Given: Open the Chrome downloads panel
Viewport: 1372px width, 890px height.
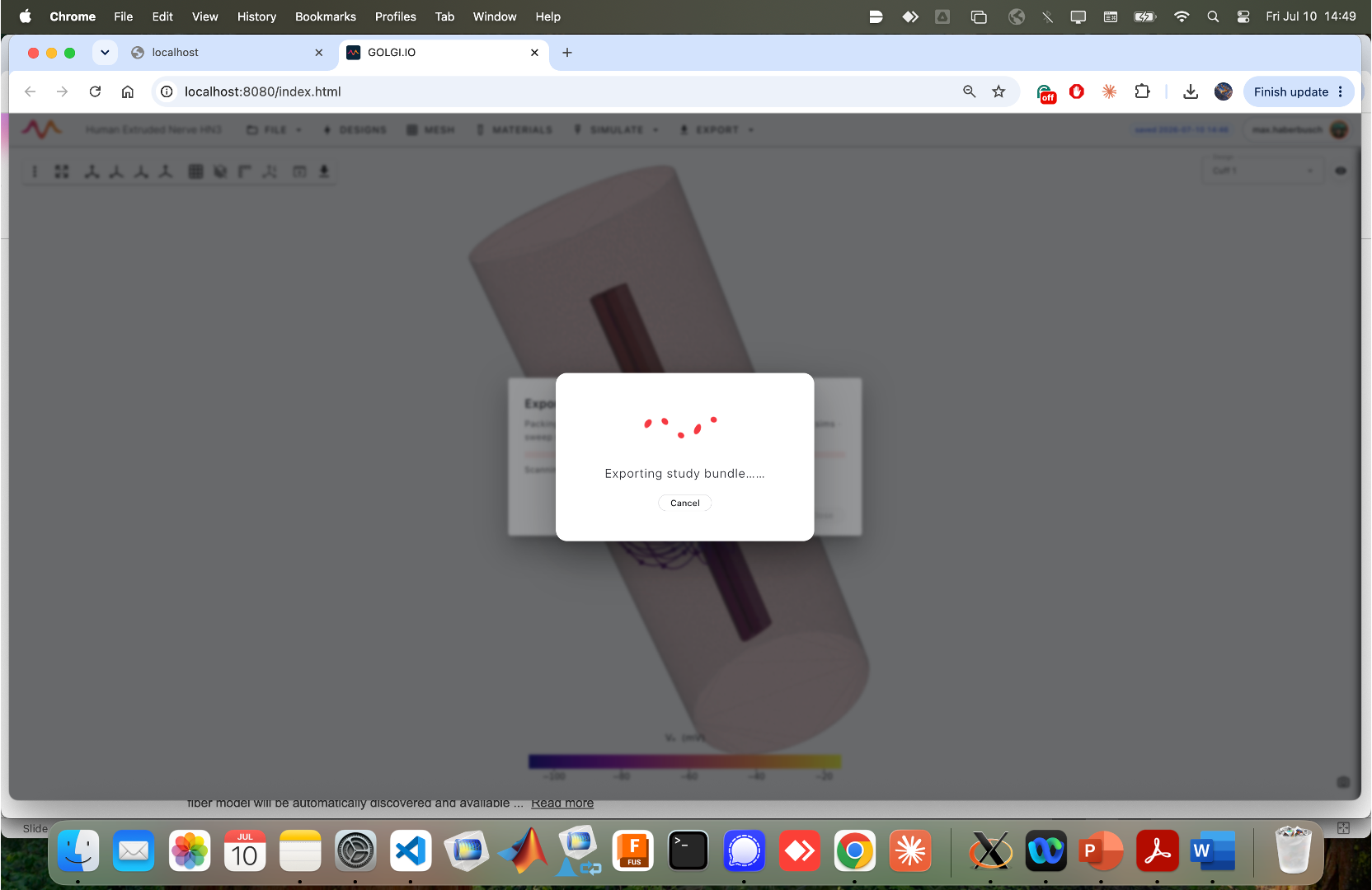Looking at the screenshot, I should click(1191, 91).
